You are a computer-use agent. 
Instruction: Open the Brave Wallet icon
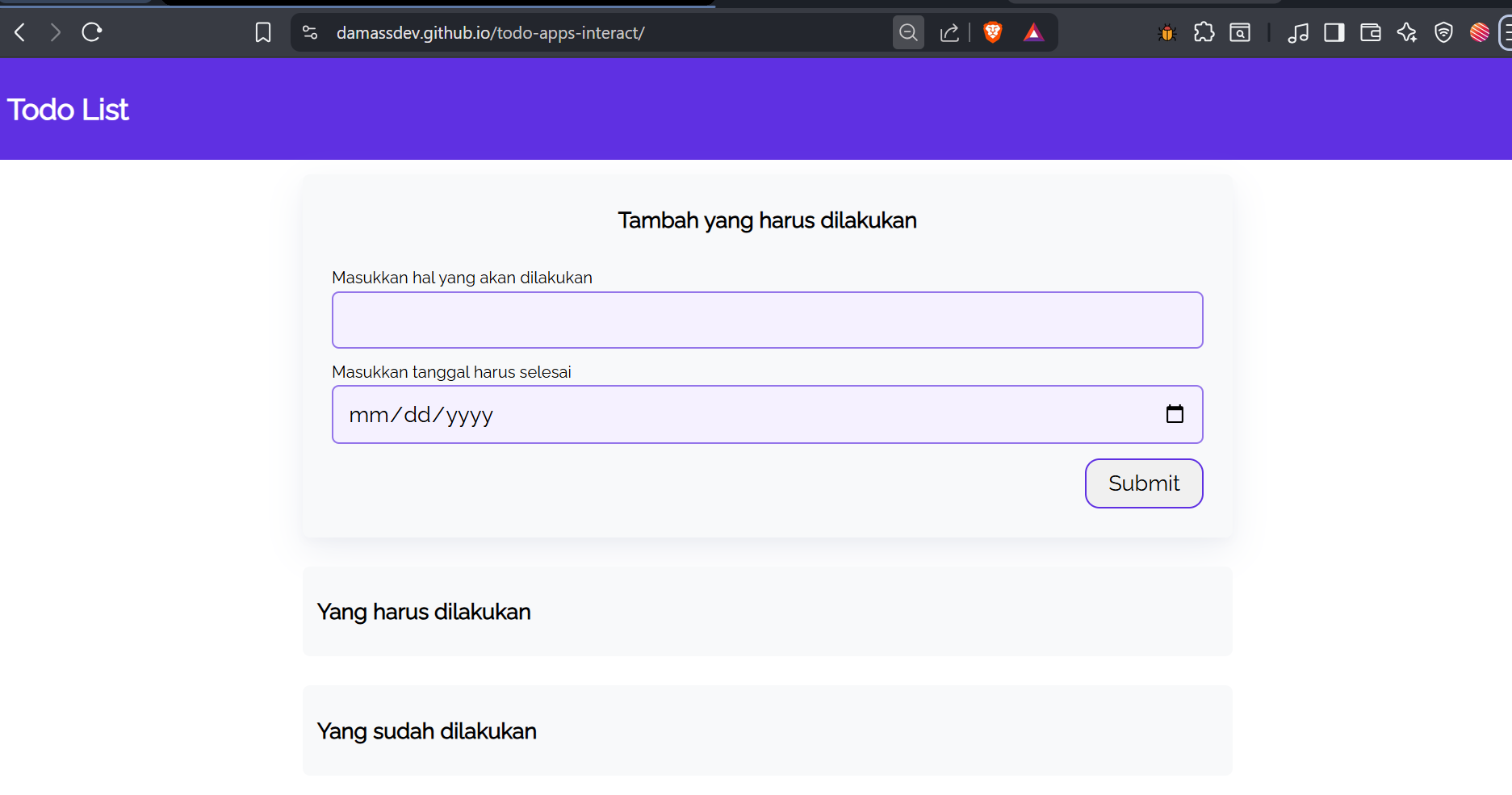1371,32
